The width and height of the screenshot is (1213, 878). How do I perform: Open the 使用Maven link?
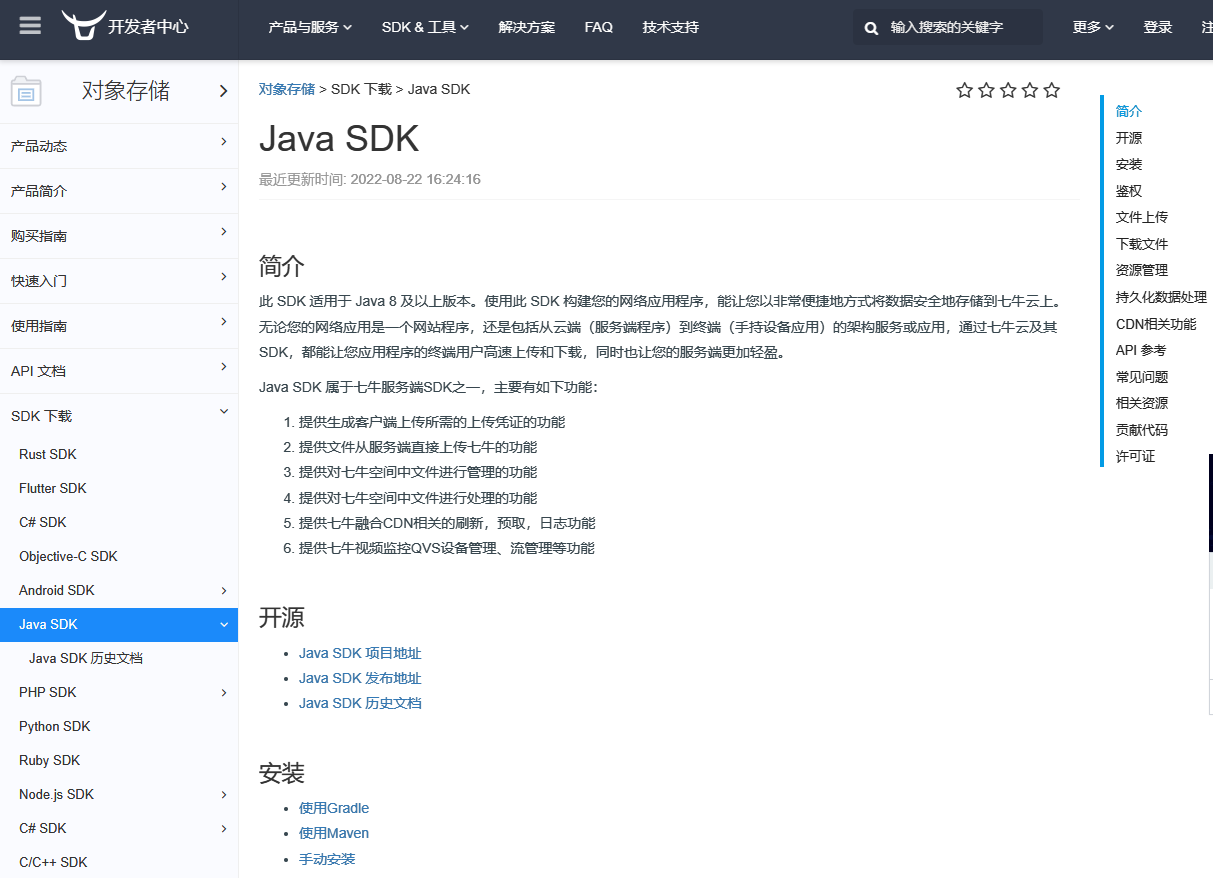click(x=334, y=833)
